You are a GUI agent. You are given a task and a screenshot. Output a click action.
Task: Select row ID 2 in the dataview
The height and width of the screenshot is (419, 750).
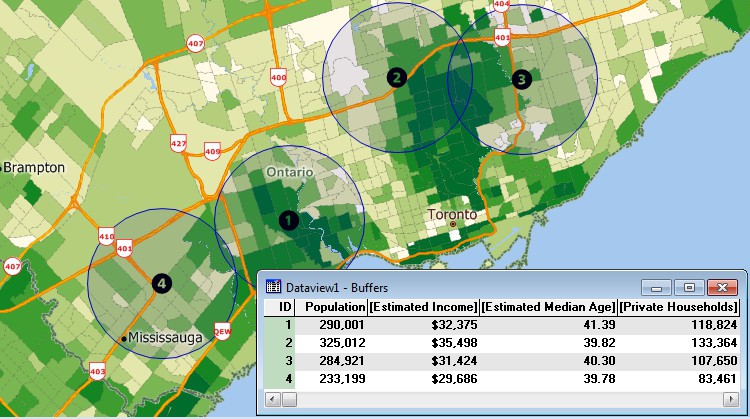(x=285, y=343)
